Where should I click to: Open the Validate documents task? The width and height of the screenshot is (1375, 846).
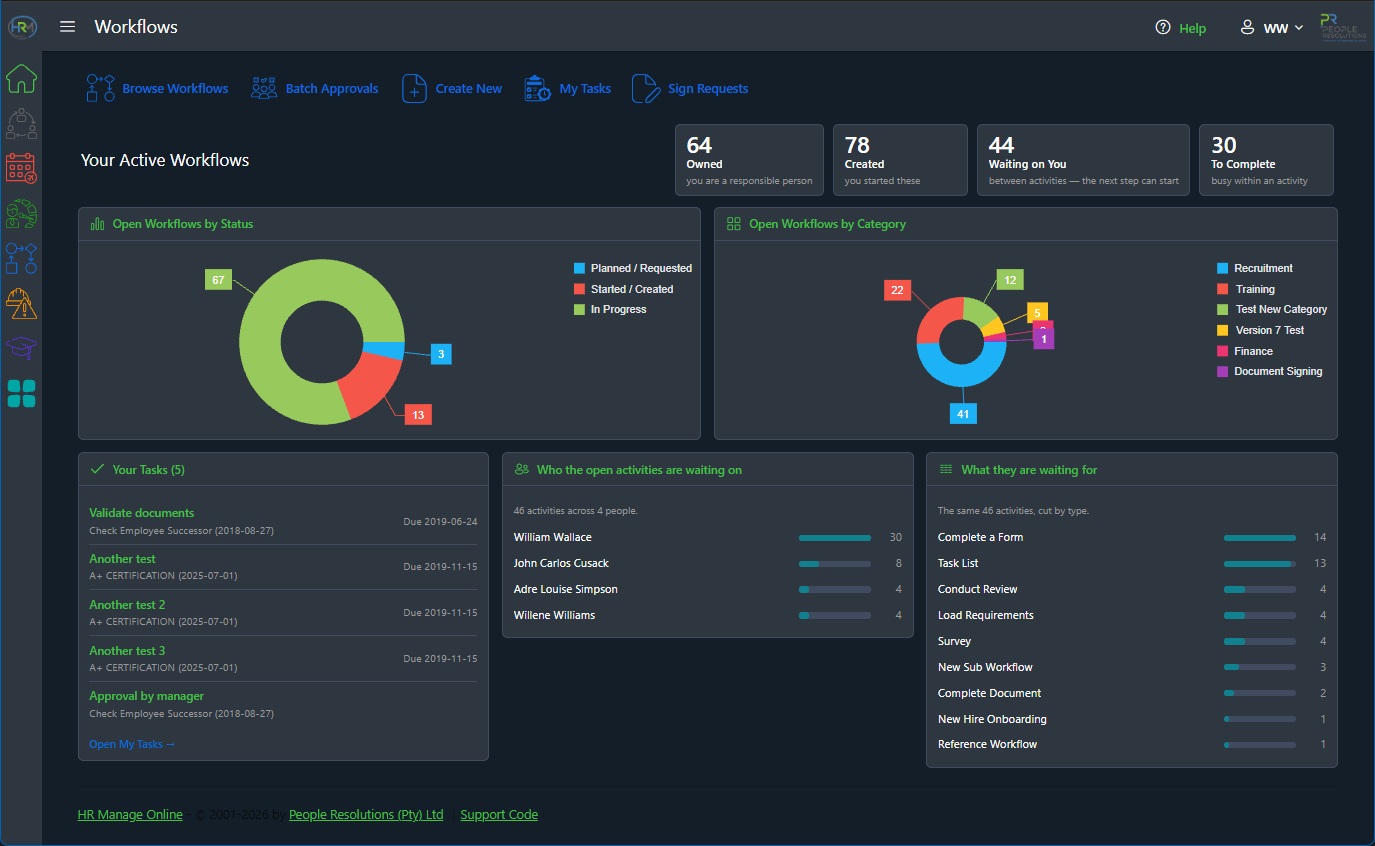142,513
